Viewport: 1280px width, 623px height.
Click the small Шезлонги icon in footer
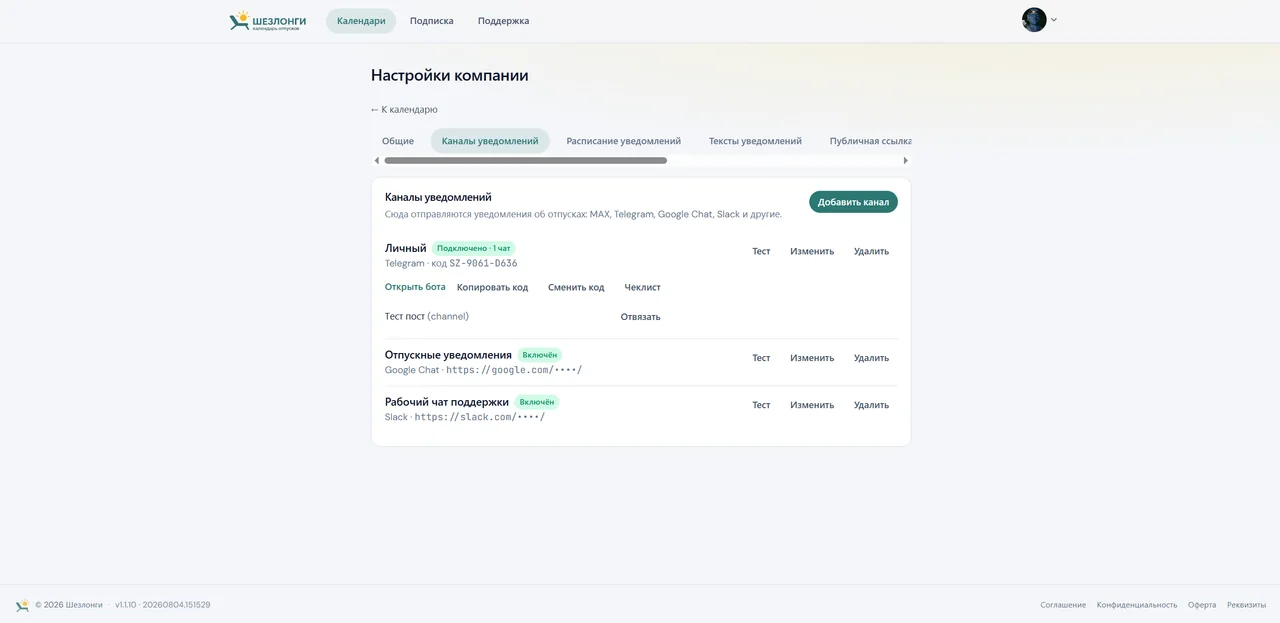click(x=22, y=605)
